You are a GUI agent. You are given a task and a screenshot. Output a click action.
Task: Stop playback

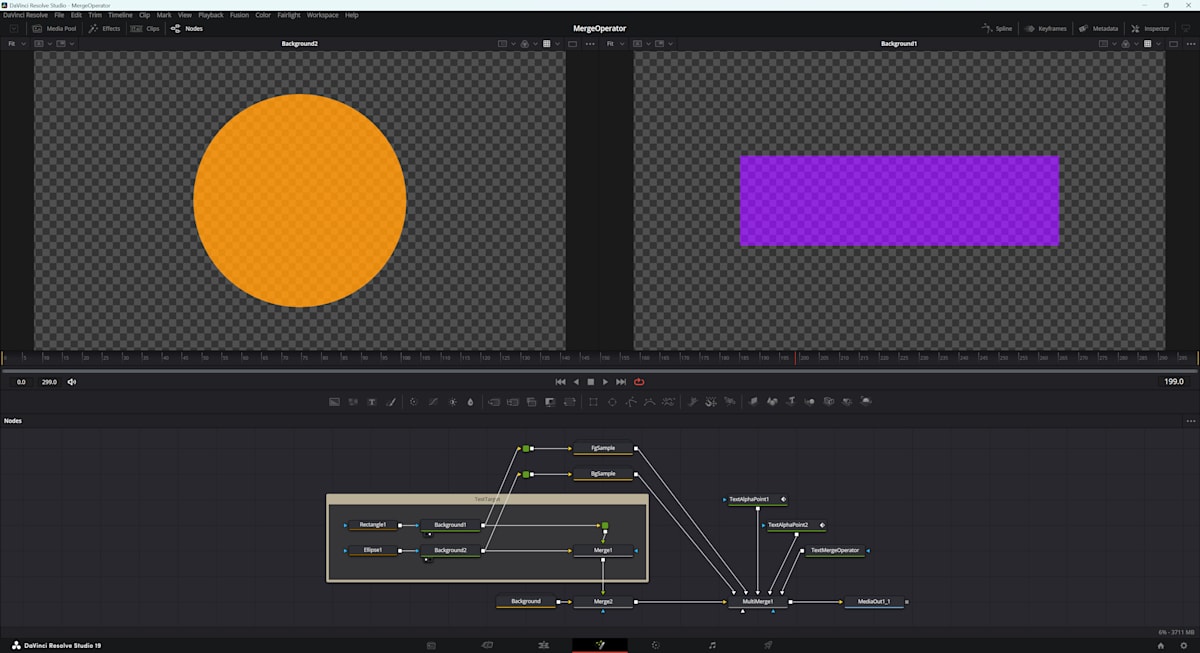pyautogui.click(x=590, y=382)
